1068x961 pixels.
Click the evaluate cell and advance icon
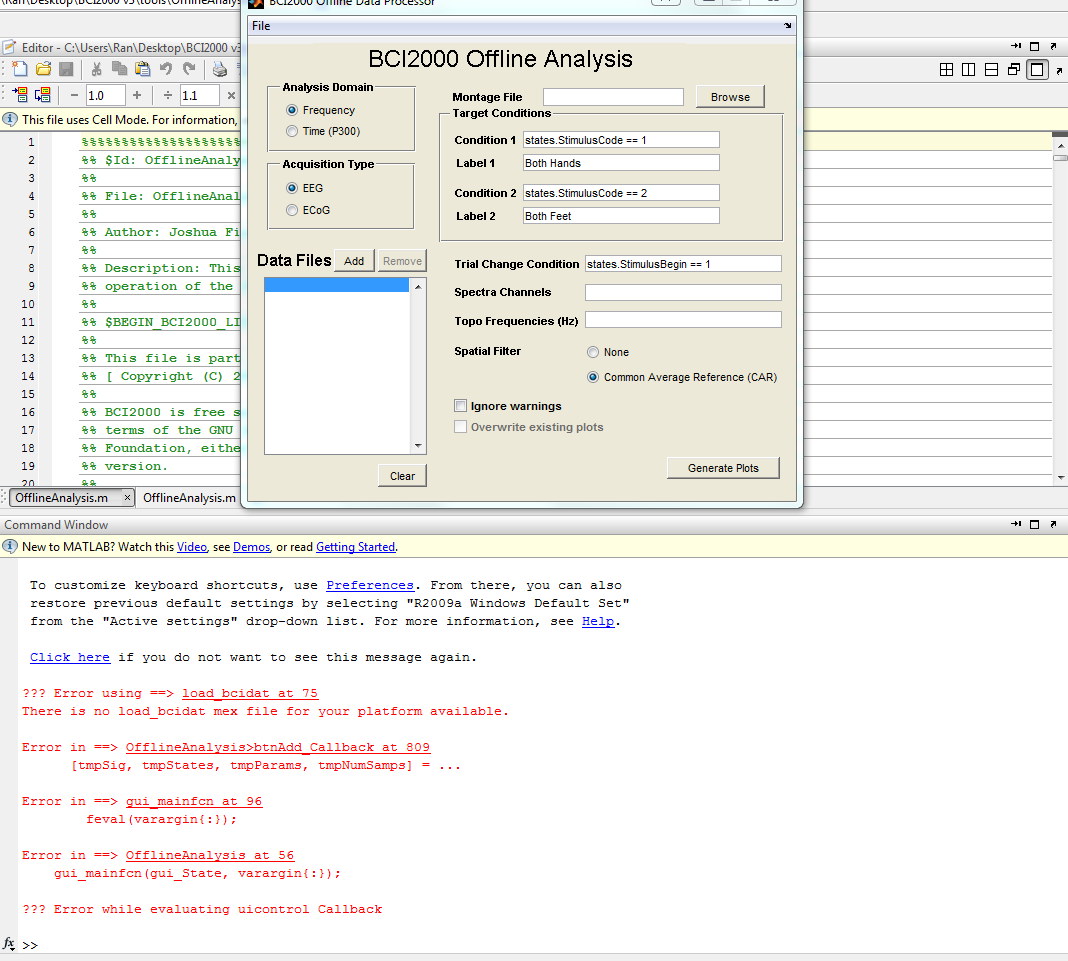point(43,95)
